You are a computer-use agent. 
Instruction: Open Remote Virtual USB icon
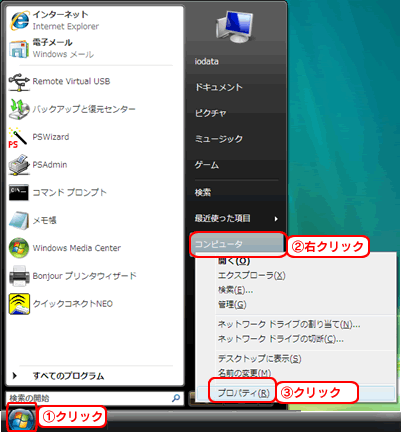[x=19, y=82]
